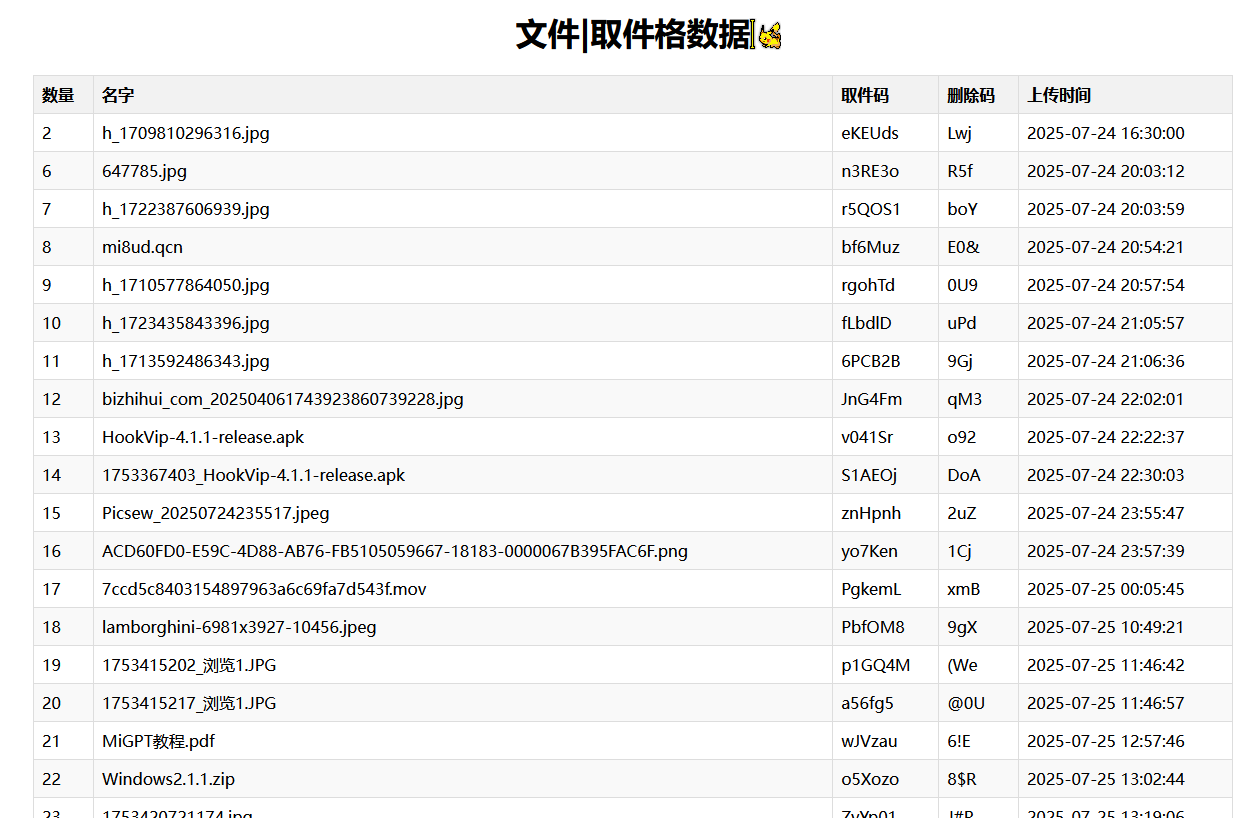Click the 数量 column header
This screenshot has height=818, width=1248.
coord(58,95)
